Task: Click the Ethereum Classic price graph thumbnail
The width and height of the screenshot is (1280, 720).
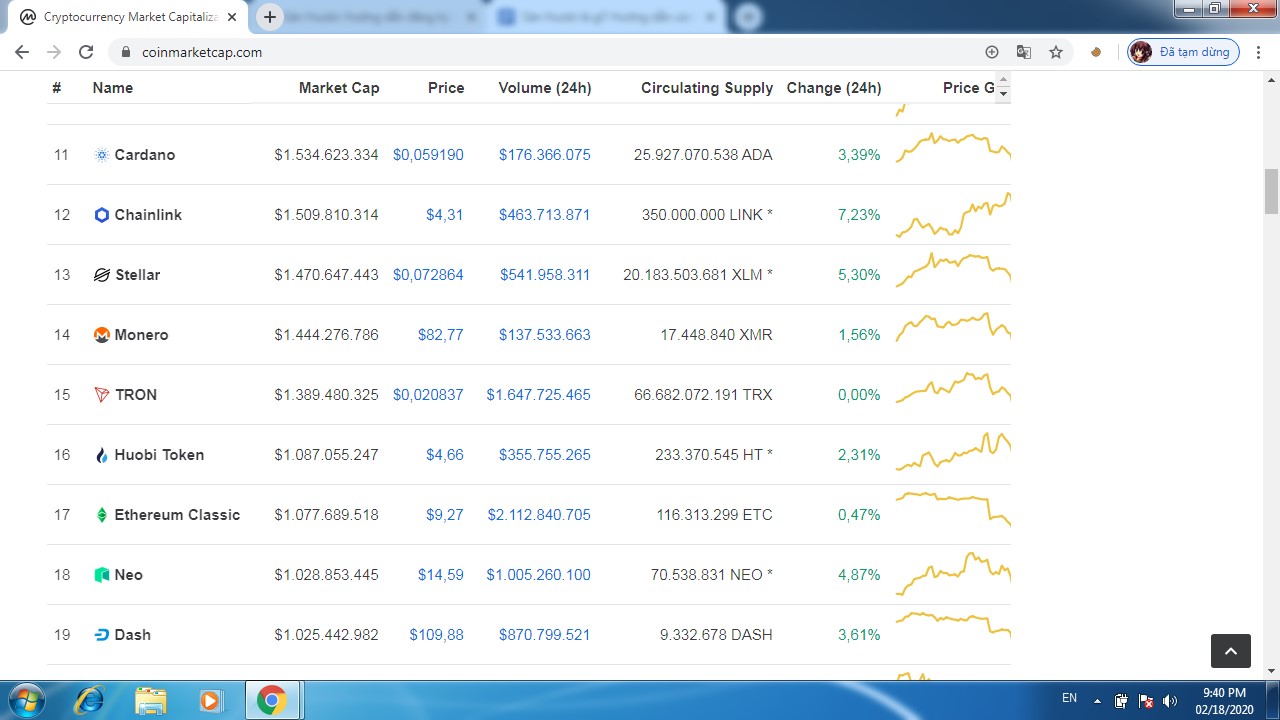Action: coord(953,510)
